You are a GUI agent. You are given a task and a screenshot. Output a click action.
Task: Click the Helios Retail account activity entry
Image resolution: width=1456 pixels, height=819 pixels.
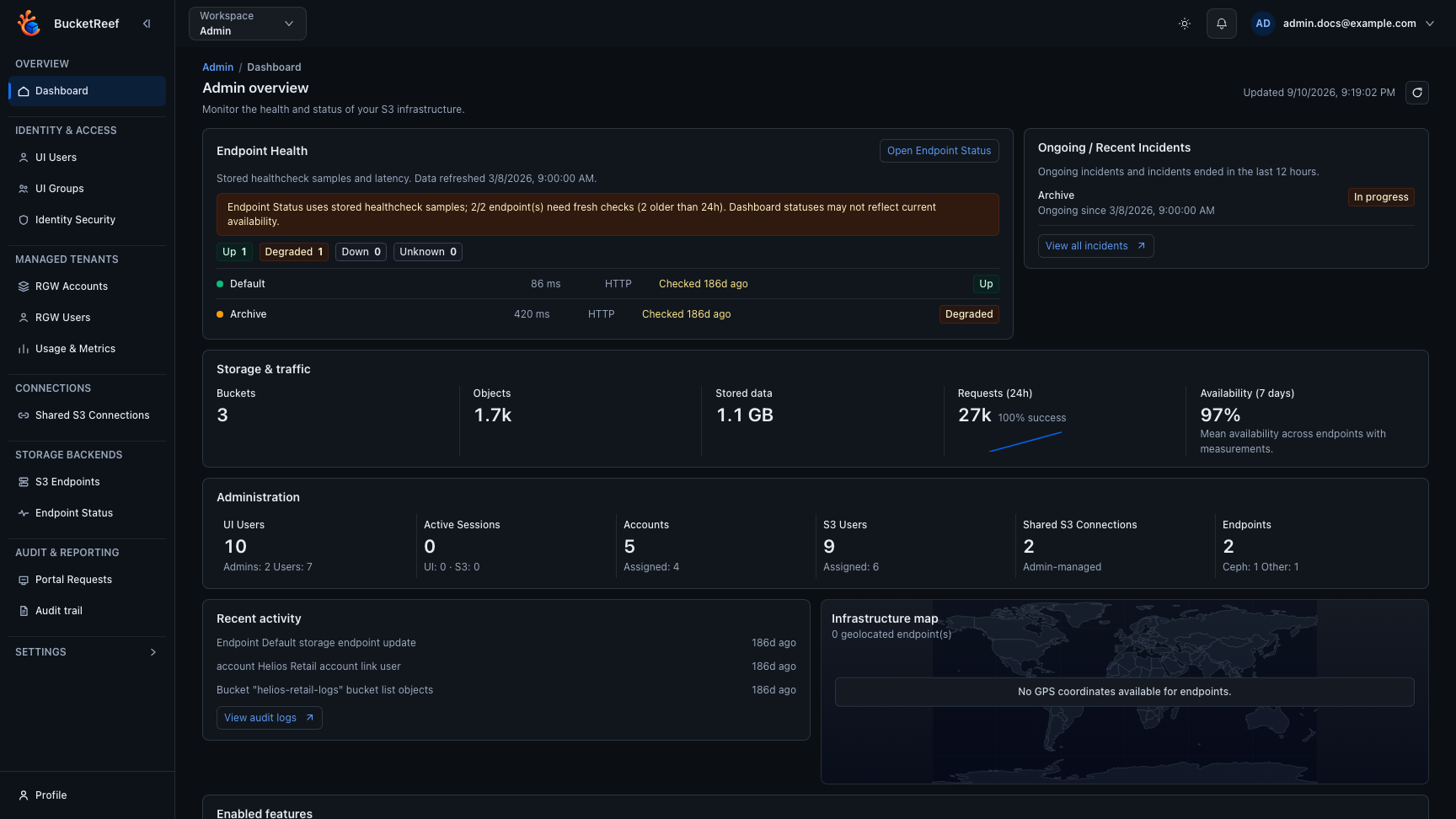[x=506, y=666]
